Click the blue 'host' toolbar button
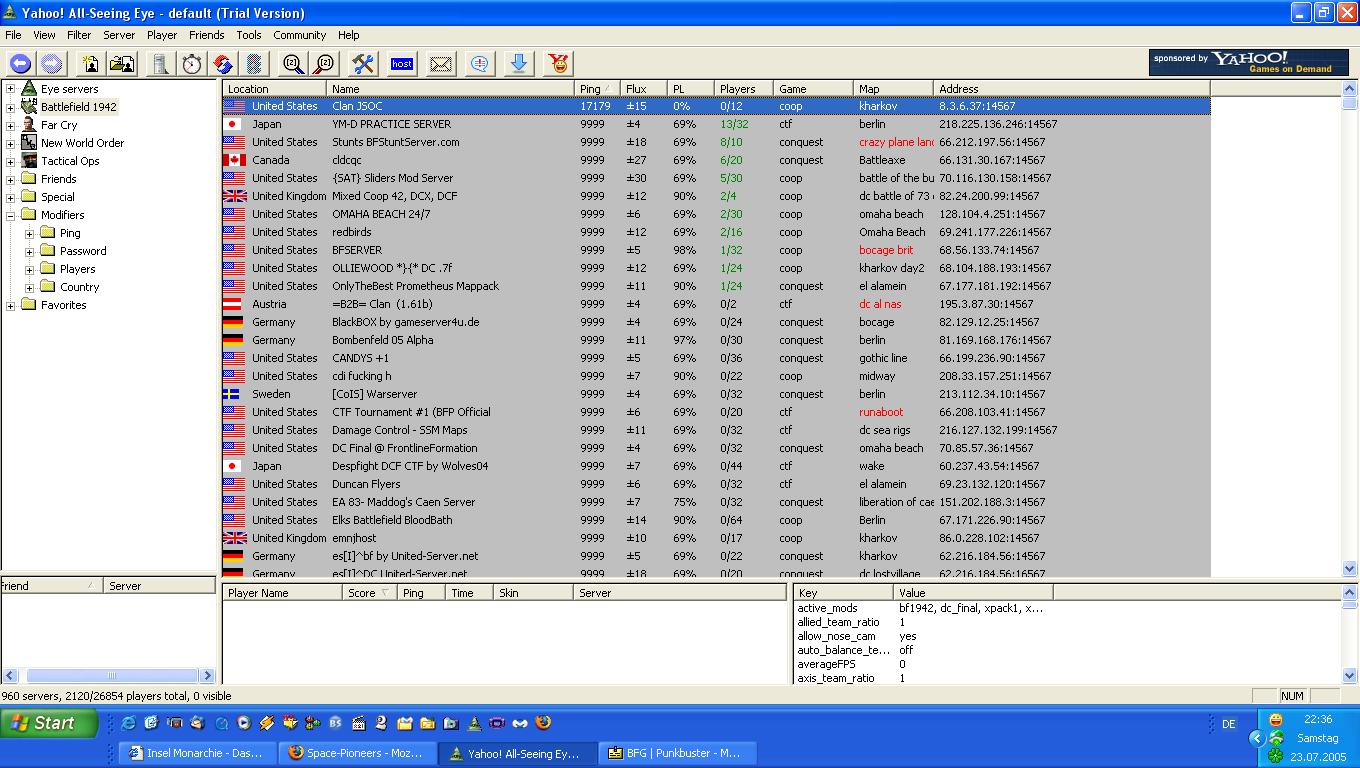Viewport: 1360px width, 768px height. click(402, 64)
